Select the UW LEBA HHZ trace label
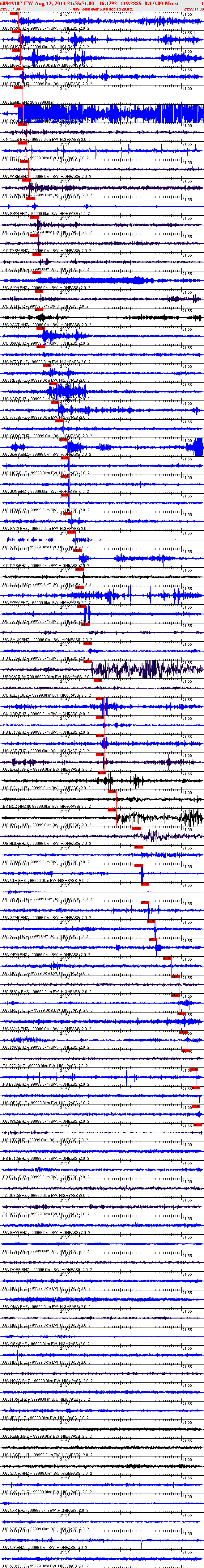The height and width of the screenshot is (1568, 204). (x=48, y=584)
